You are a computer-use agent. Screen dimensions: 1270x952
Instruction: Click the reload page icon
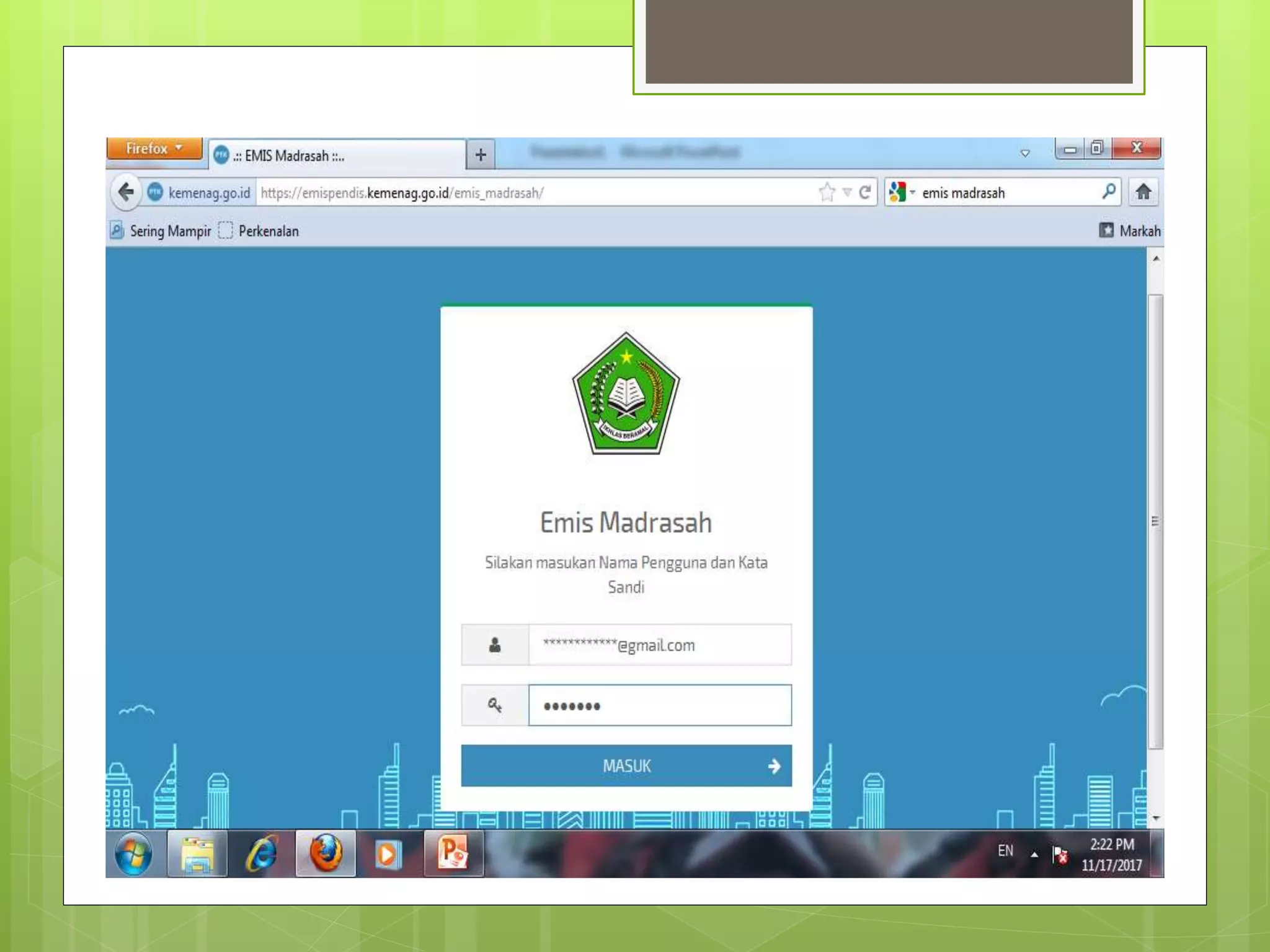[865, 192]
